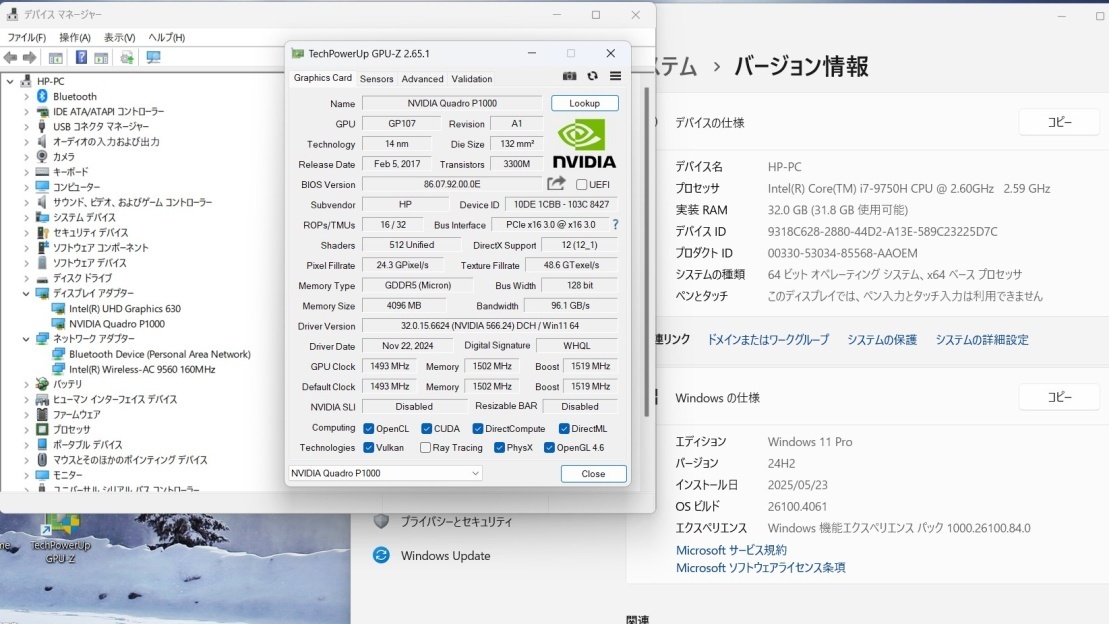Click the BIOS export share icon
This screenshot has width=1109, height=624.
click(556, 184)
